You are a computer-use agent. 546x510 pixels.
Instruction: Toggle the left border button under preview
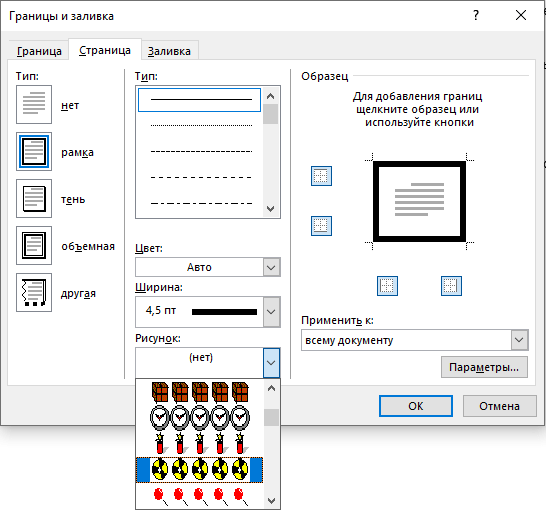[387, 286]
